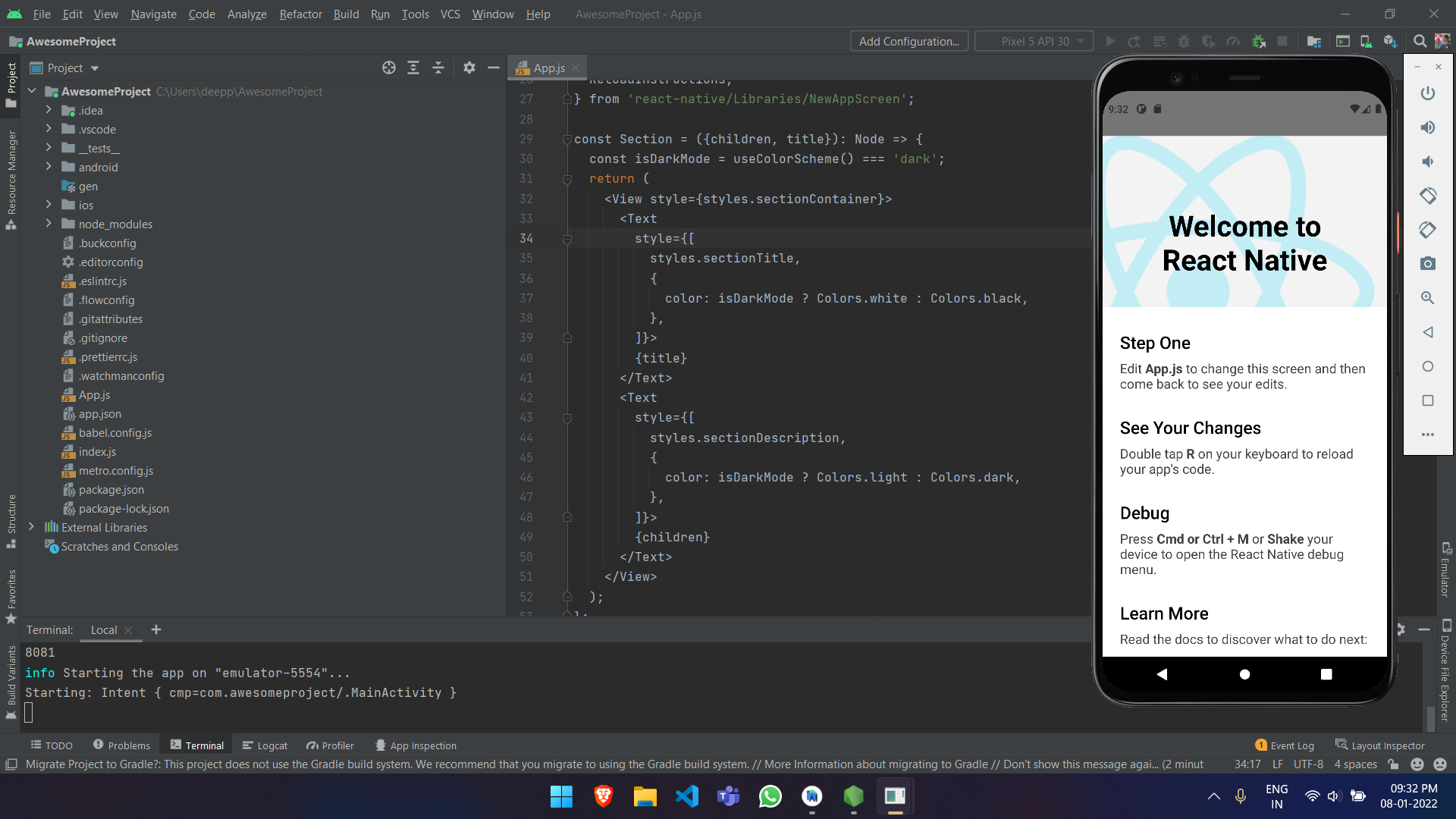Click Expand All in the Project panel
The width and height of the screenshot is (1456, 819).
click(x=413, y=68)
